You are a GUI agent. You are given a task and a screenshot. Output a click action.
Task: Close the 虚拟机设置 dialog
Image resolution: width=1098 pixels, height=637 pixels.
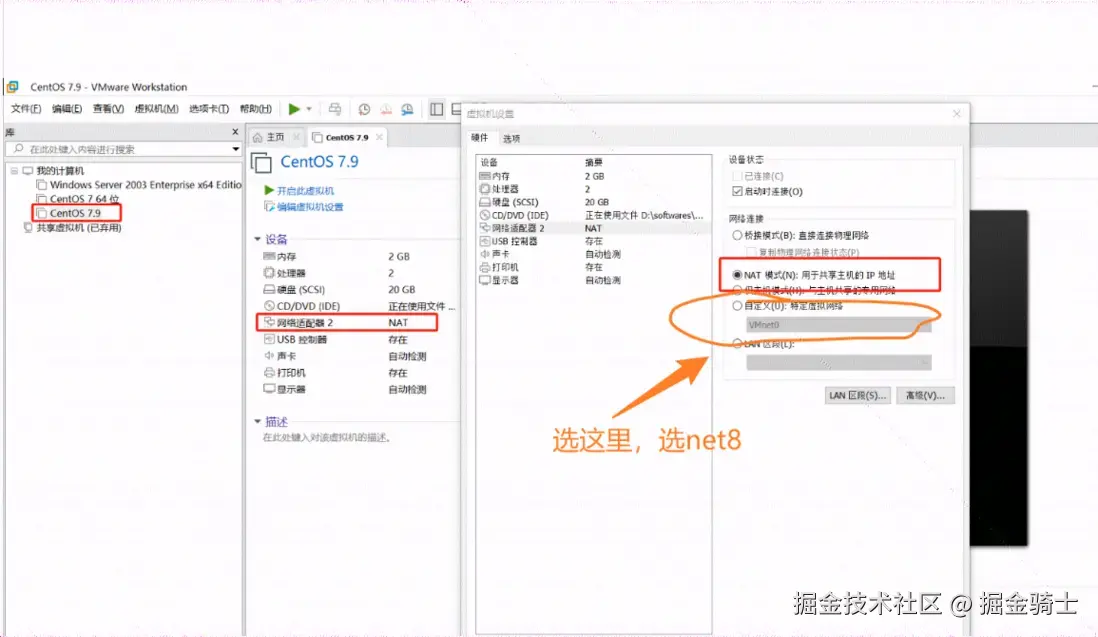[x=957, y=113]
